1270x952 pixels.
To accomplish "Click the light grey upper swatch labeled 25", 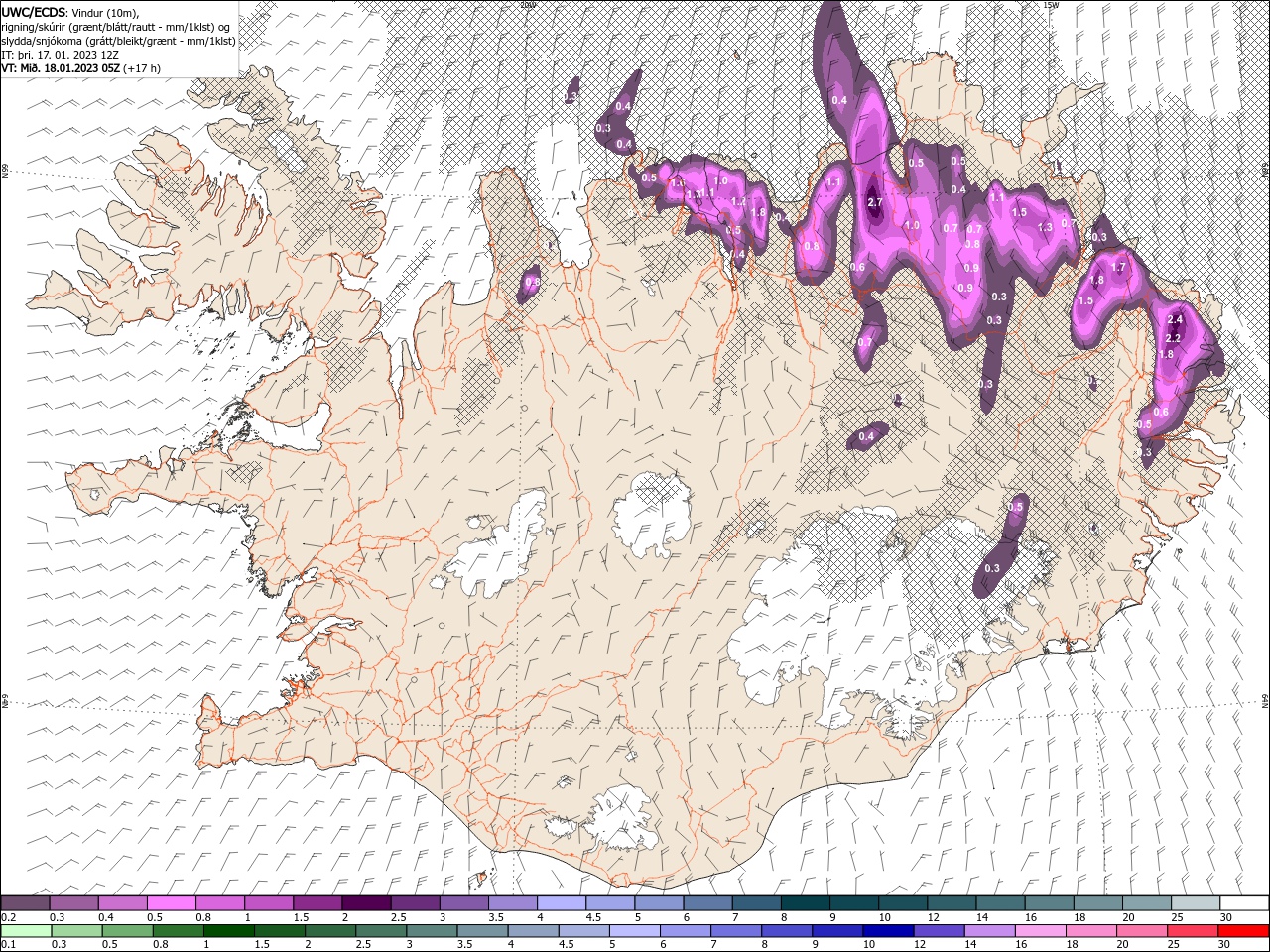I will coord(1196,902).
